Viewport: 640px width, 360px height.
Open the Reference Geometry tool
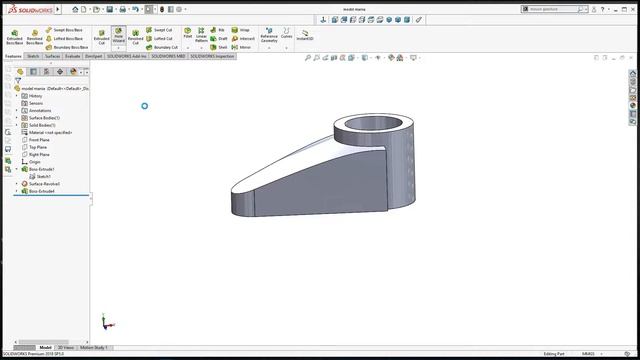[x=269, y=35]
